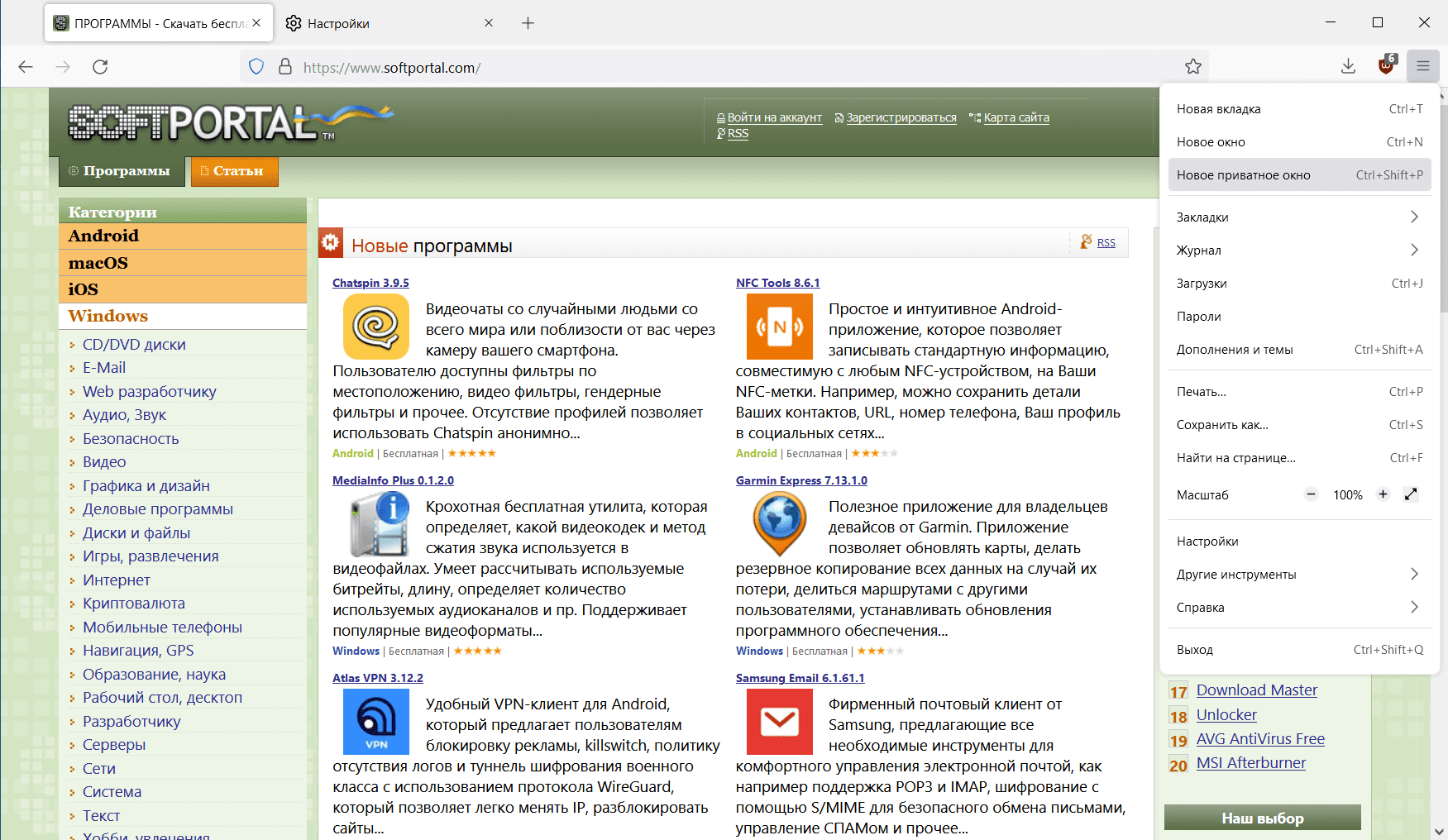
Task: Reload the current page
Action: 100,67
